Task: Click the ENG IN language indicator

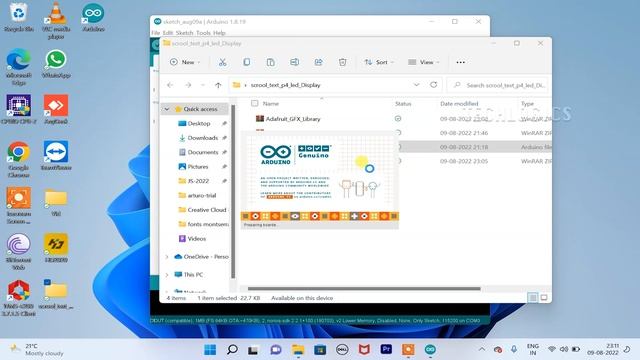Action: tap(533, 349)
